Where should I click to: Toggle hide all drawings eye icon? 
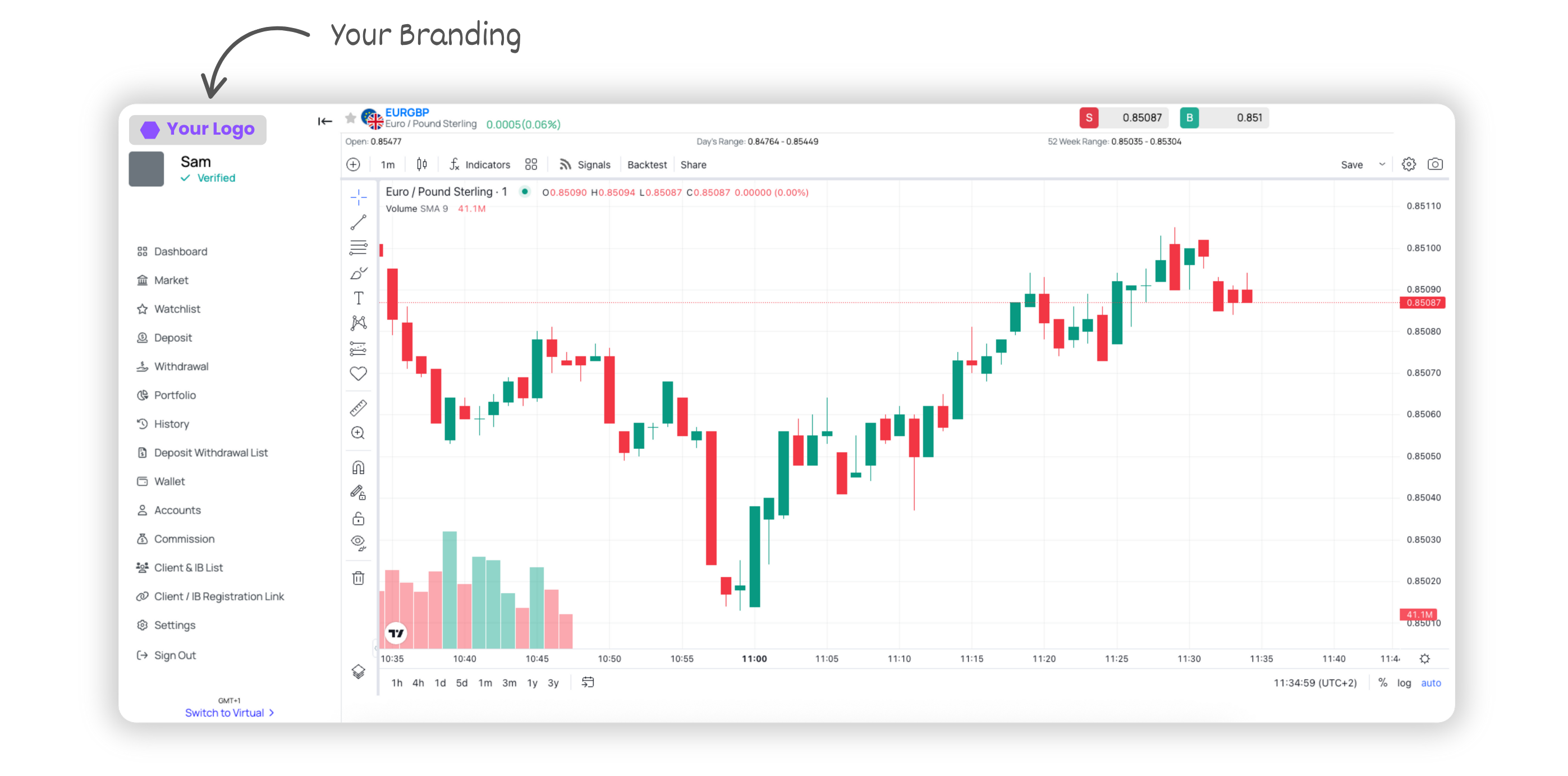click(x=359, y=542)
